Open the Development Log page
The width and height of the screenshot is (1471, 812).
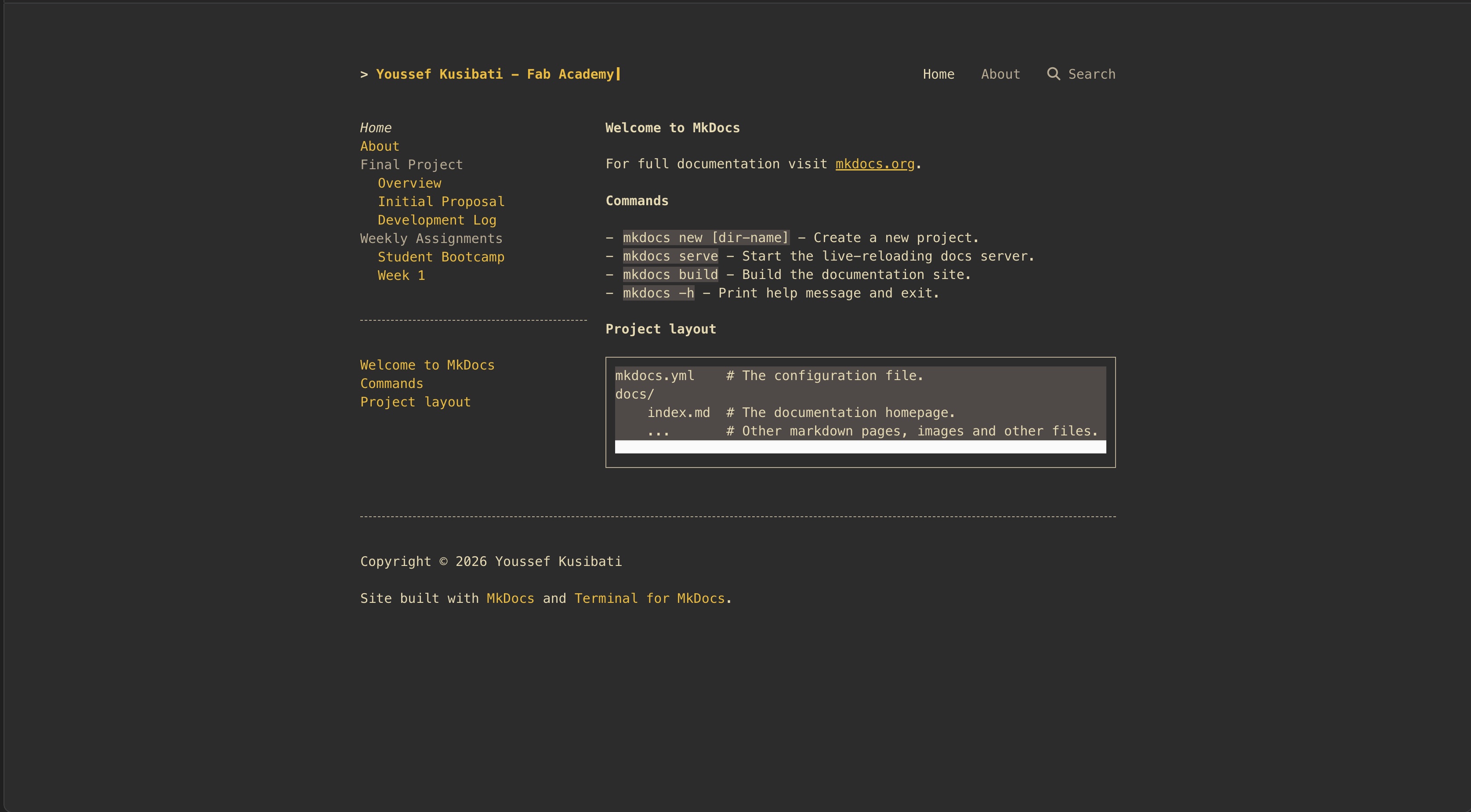[437, 220]
